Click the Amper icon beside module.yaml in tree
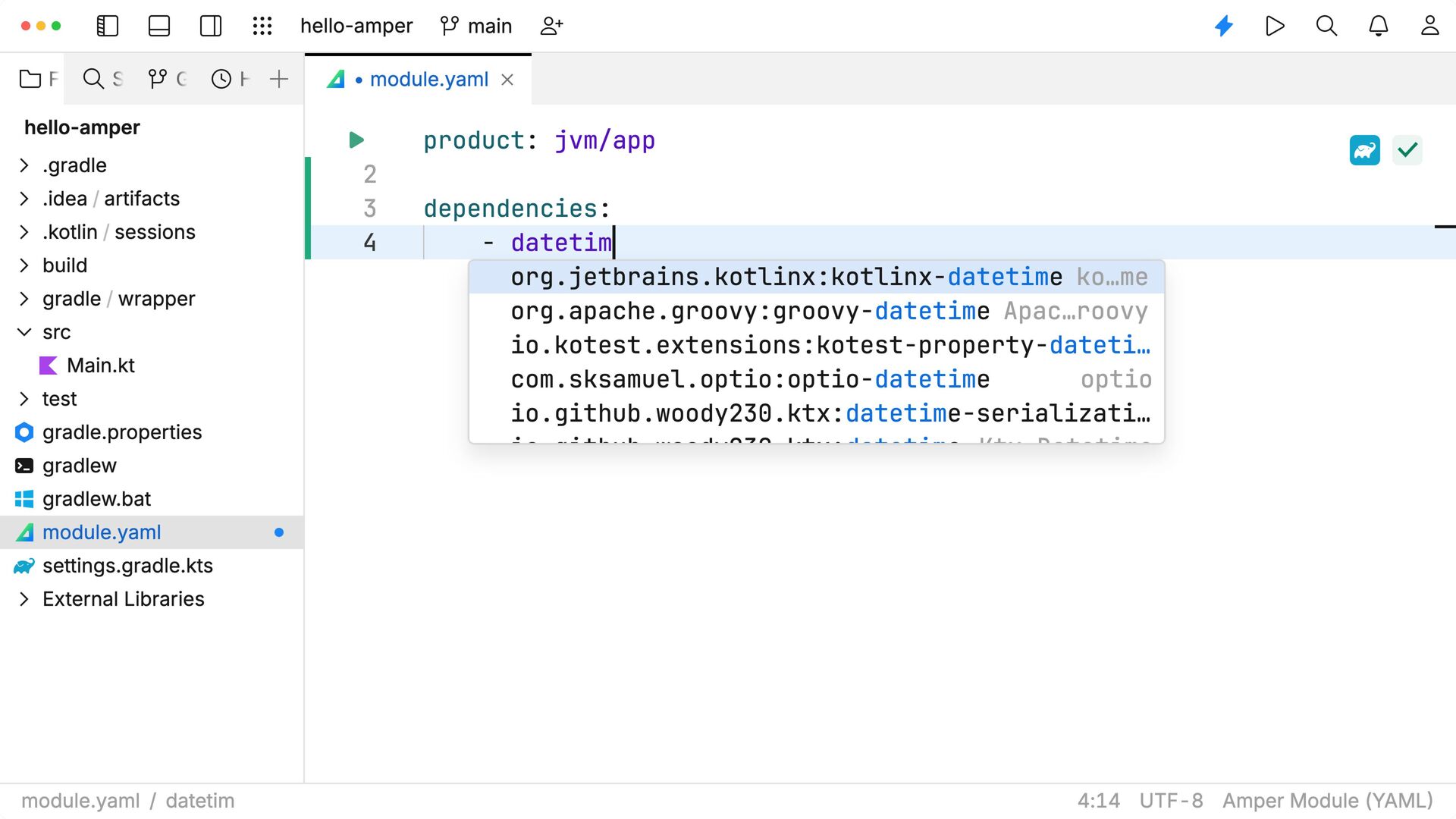Screen dimensions: 1456x819 (x=25, y=532)
